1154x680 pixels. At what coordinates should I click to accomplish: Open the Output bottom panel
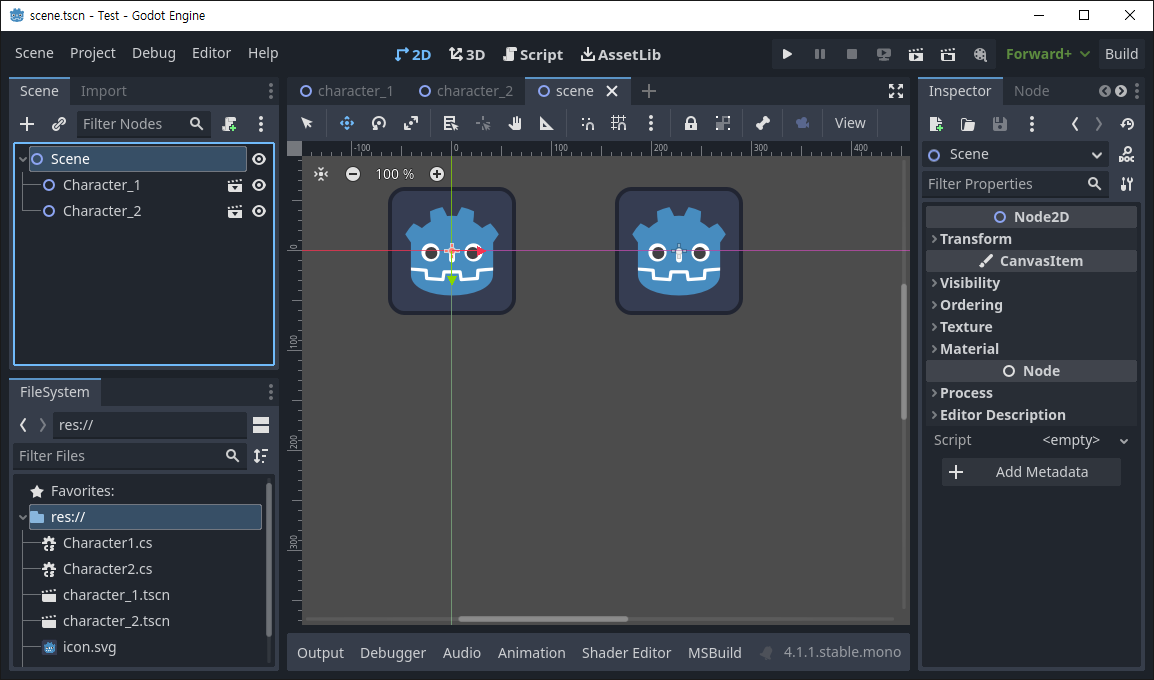point(320,653)
